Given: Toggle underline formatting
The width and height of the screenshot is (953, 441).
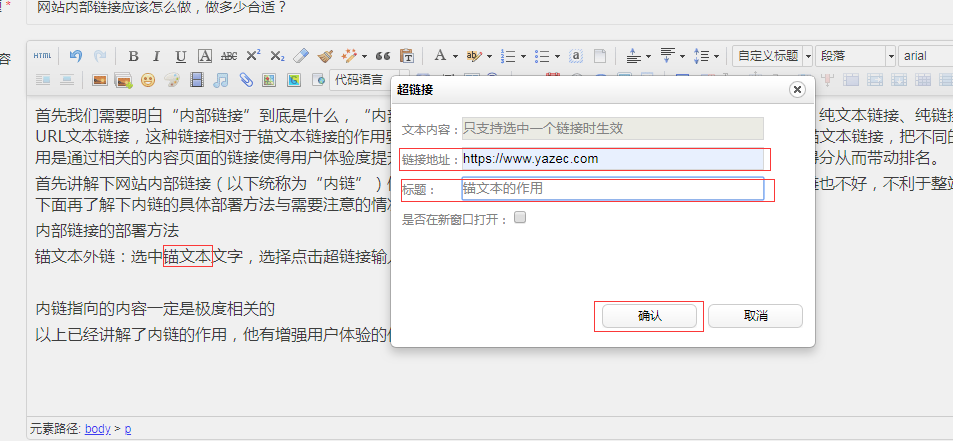Looking at the screenshot, I should coord(181,56).
